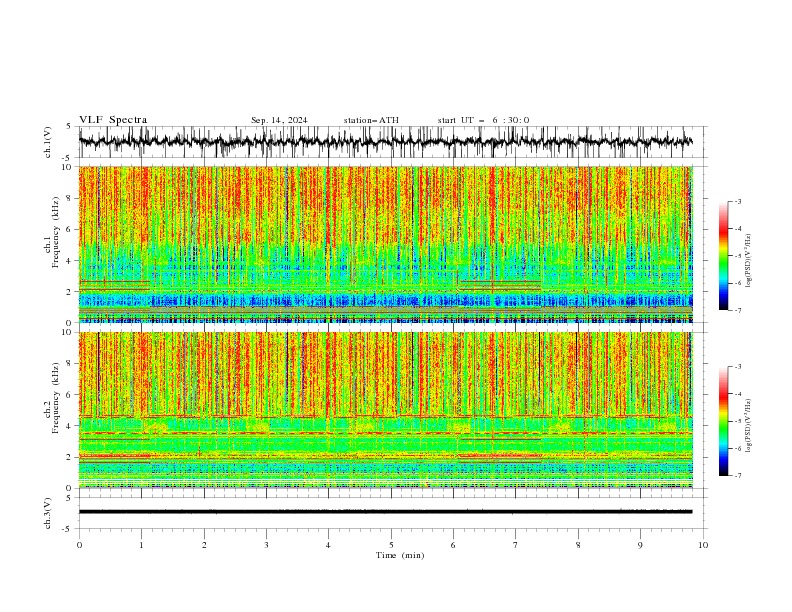Click the "0" tick on the time axis
The image size is (792, 612).
click(79, 545)
